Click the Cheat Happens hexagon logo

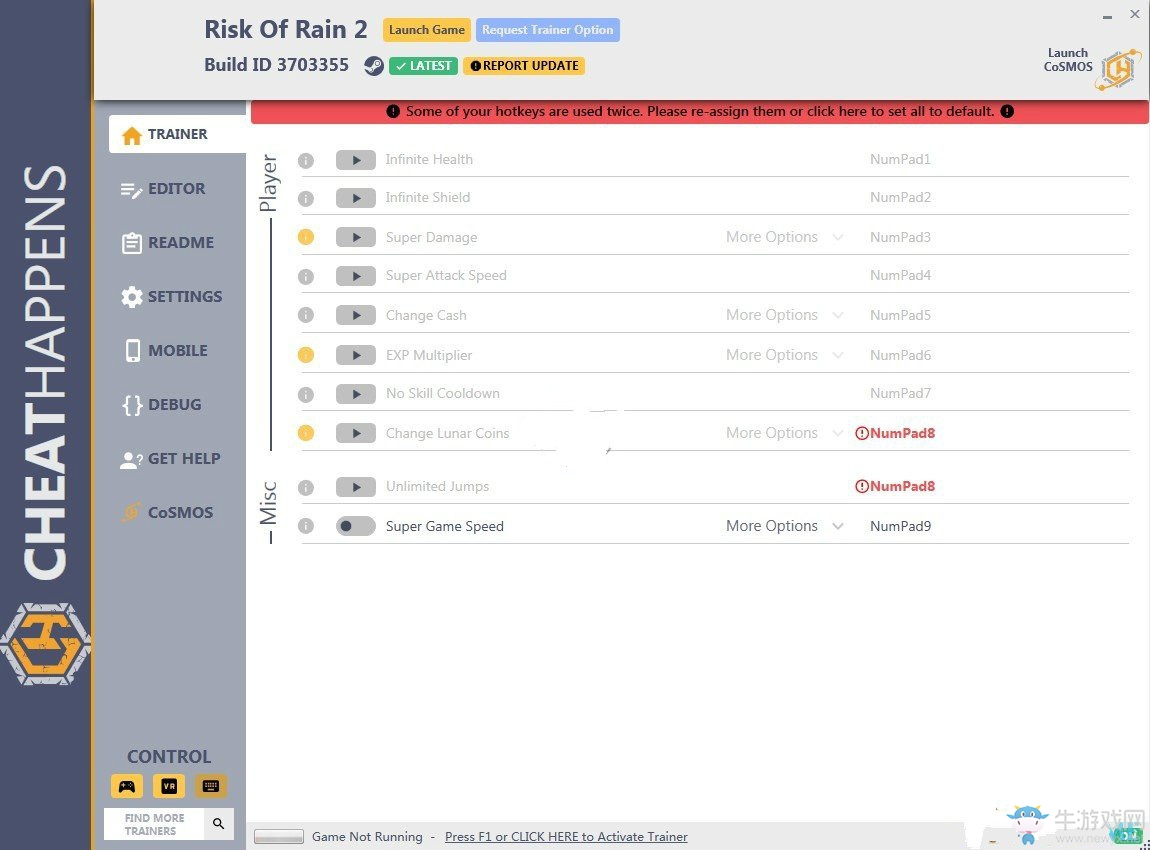point(45,644)
